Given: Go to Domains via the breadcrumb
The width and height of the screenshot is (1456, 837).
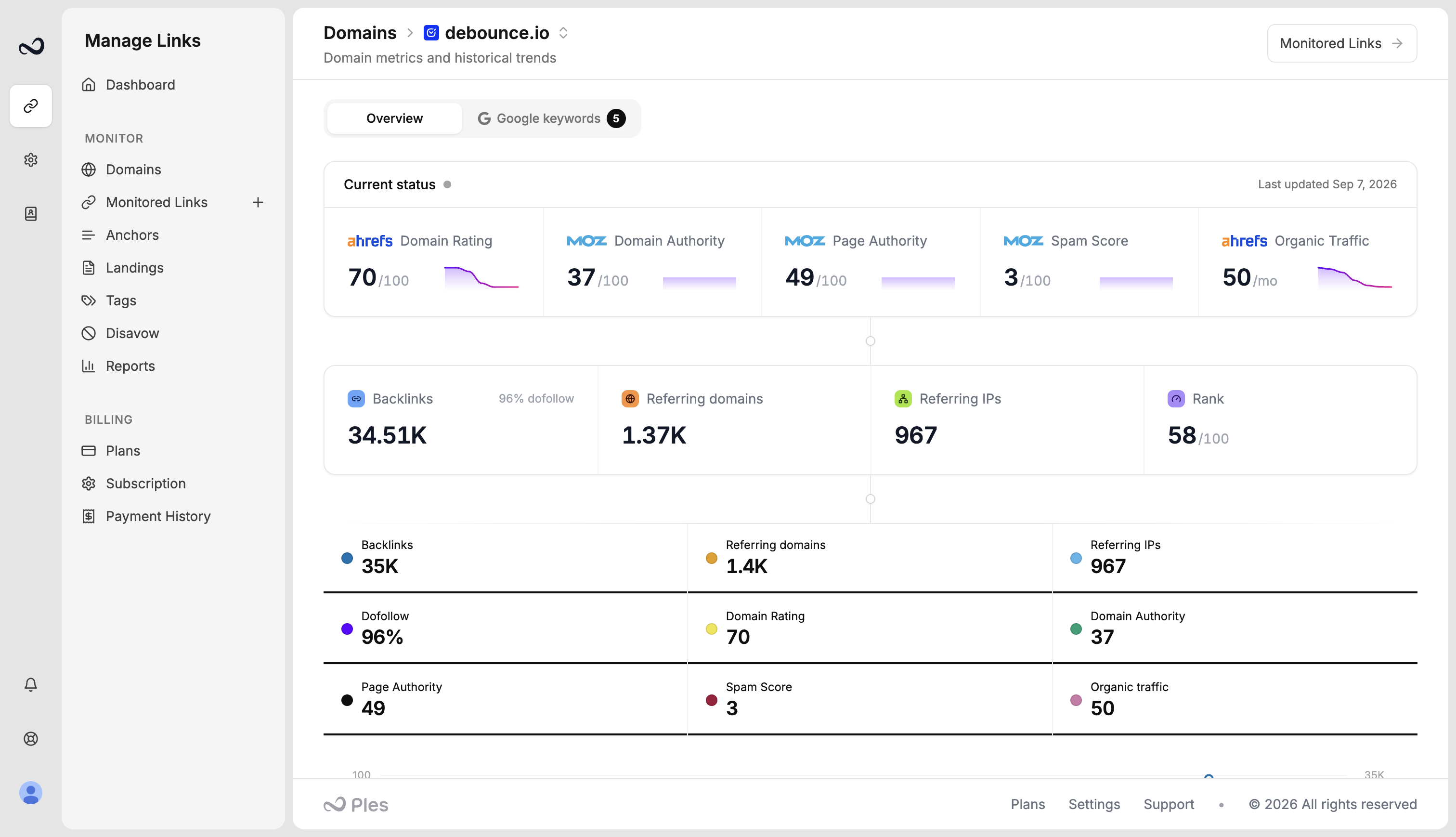Looking at the screenshot, I should click(360, 33).
